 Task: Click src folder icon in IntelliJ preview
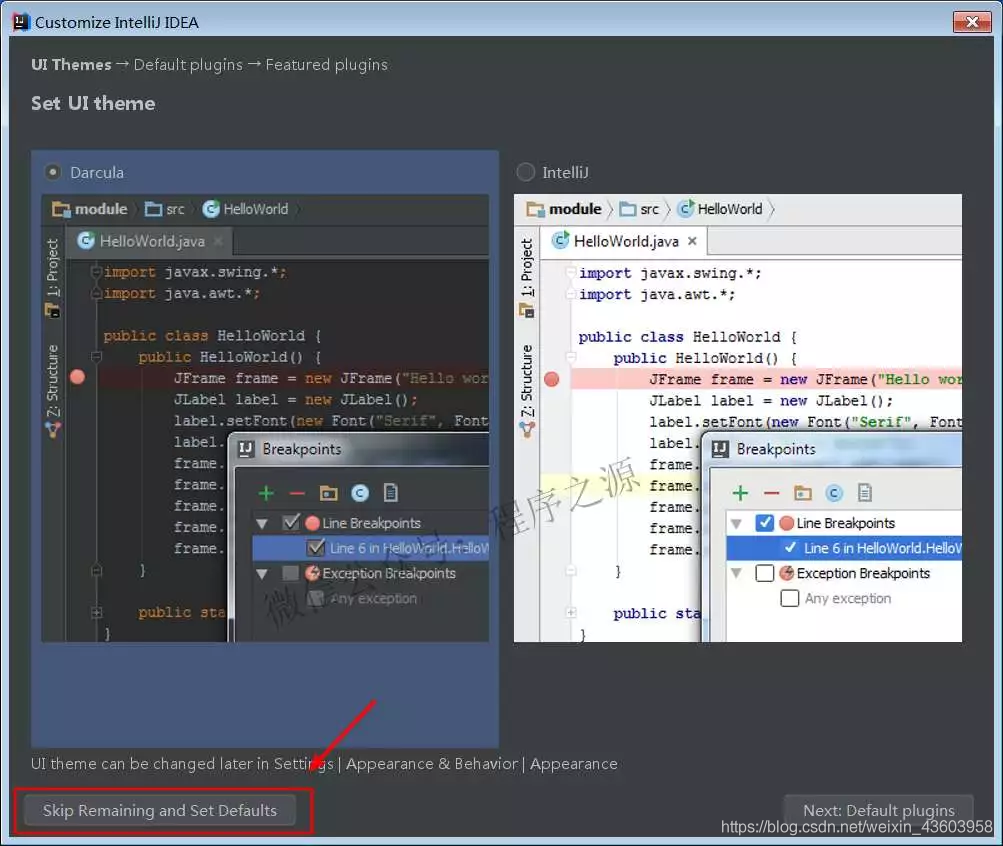pos(628,209)
